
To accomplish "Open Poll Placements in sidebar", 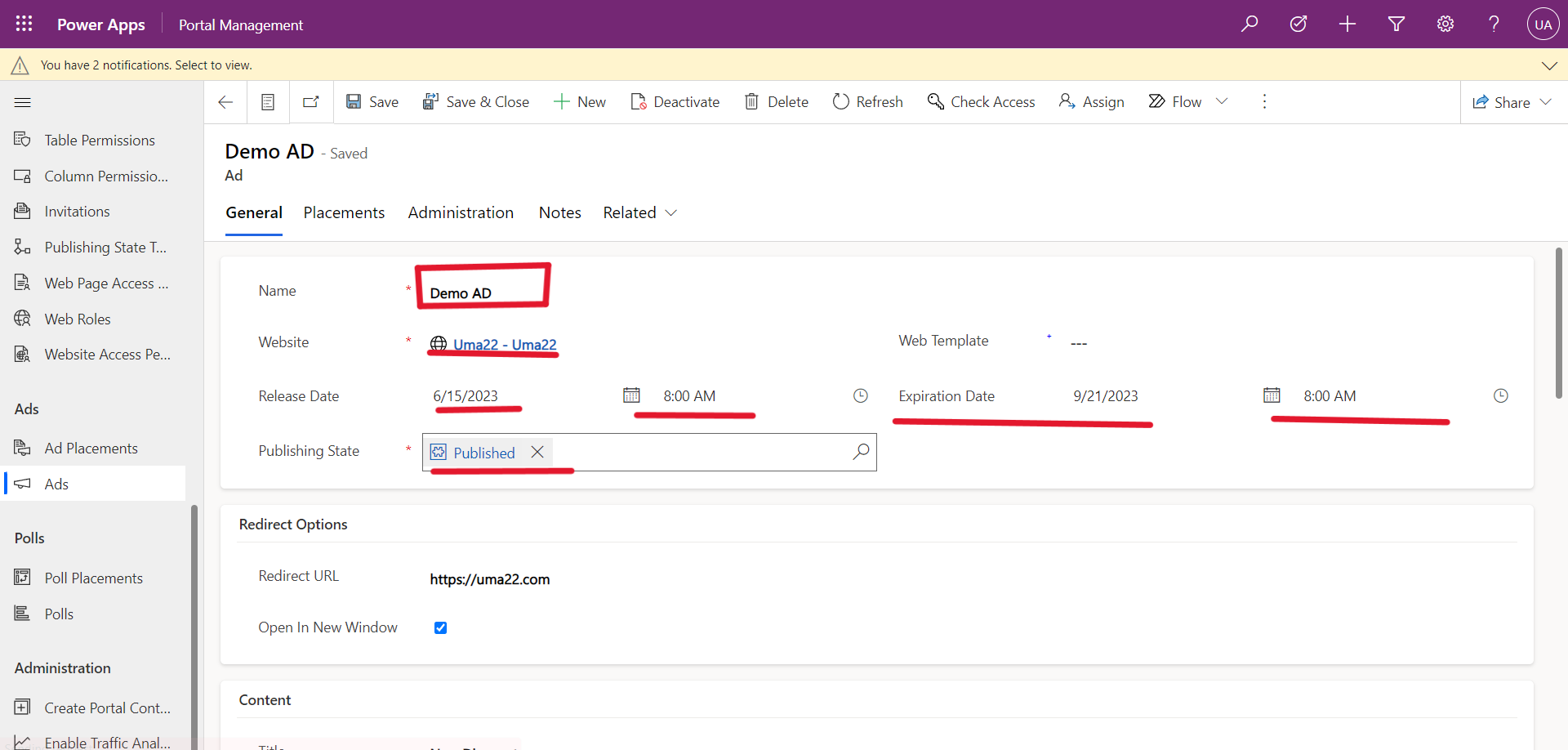I will [95, 578].
